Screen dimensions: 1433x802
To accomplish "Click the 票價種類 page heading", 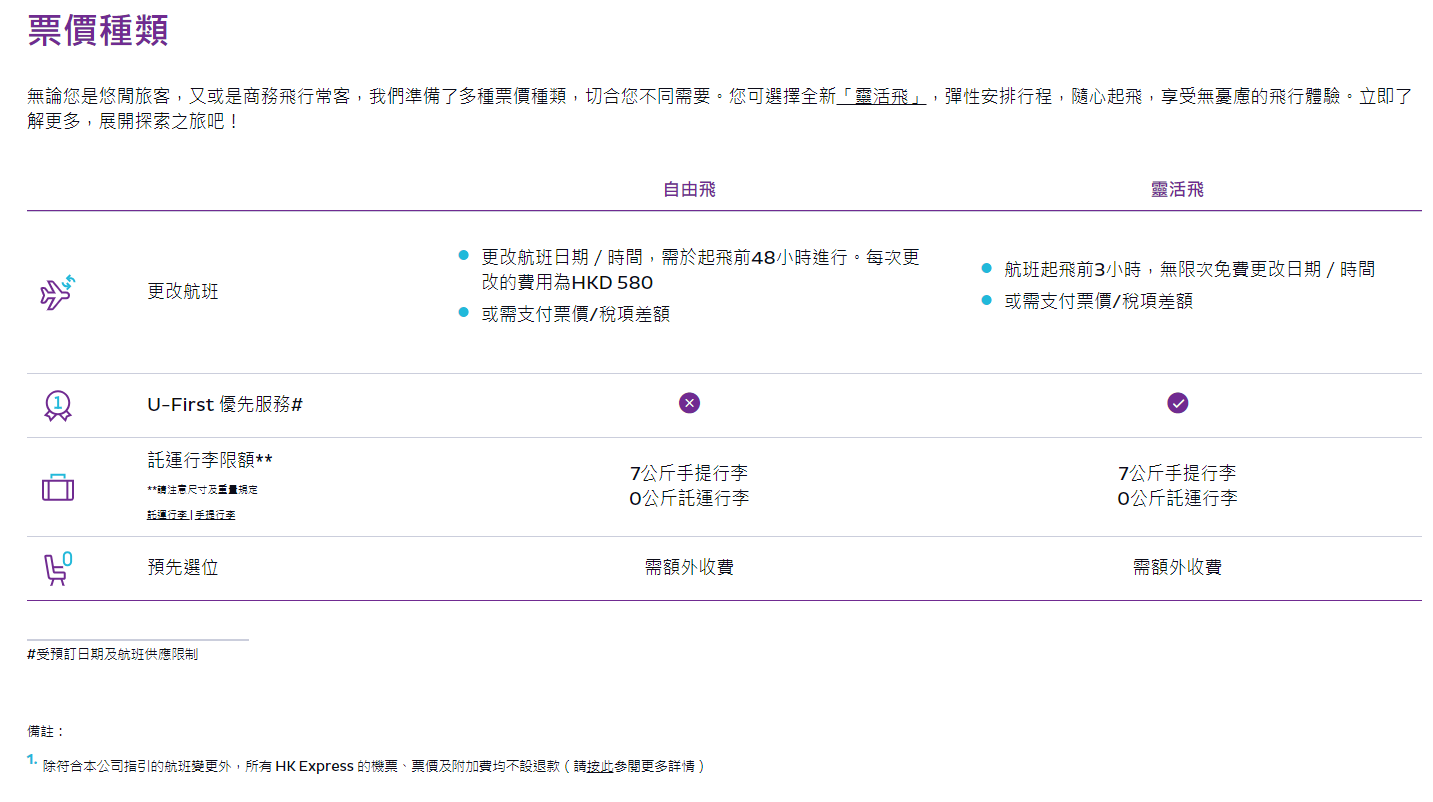I will pos(98,30).
